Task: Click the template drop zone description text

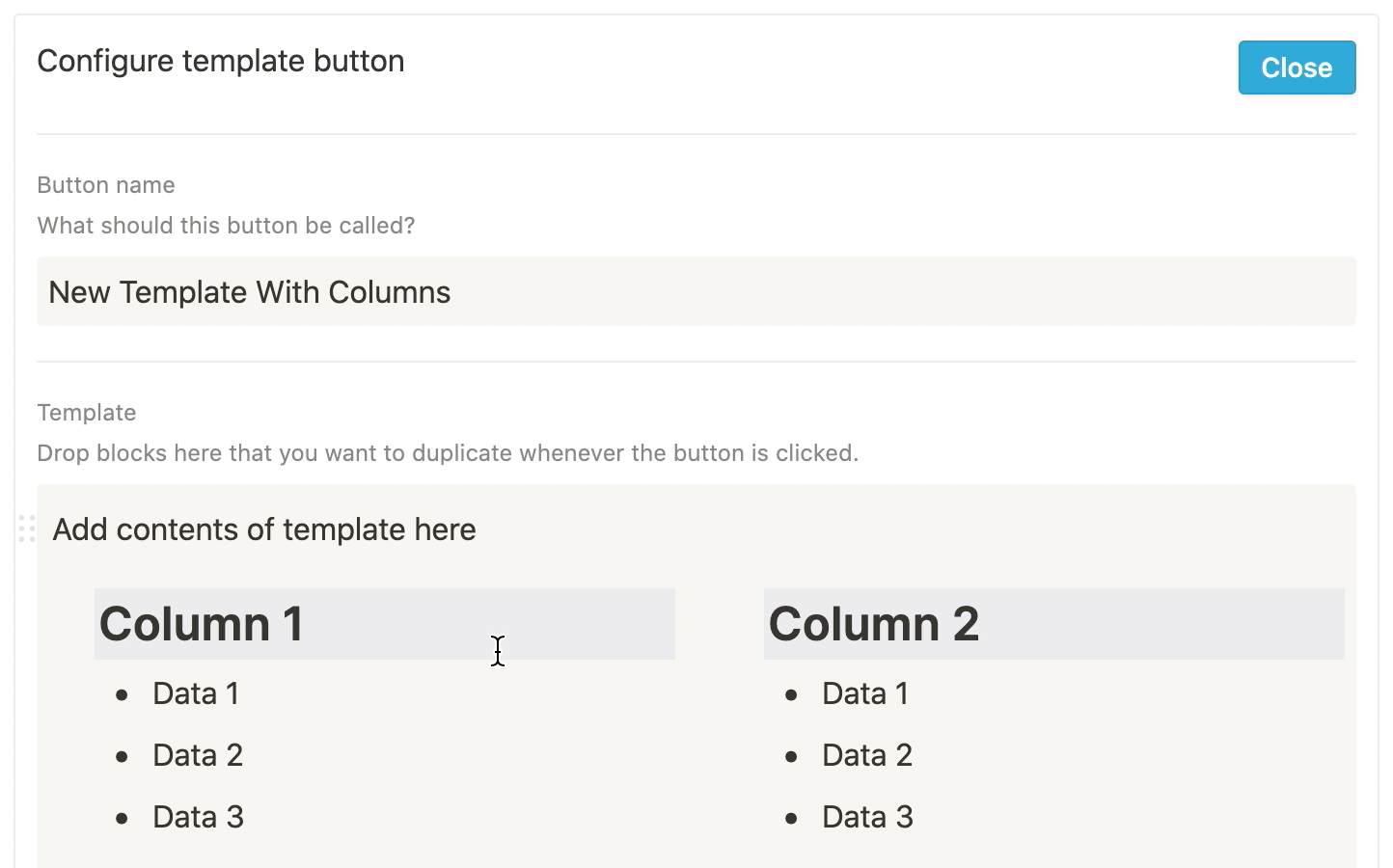Action: click(x=448, y=452)
